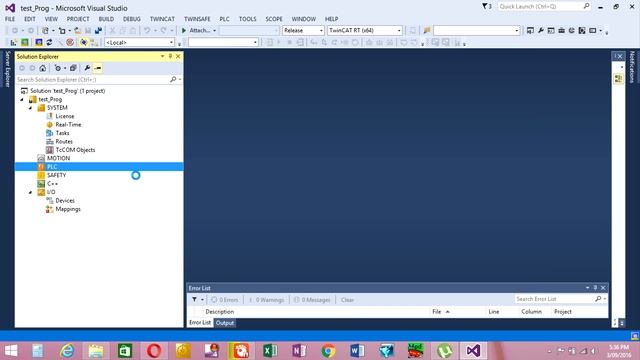
Task: Click the Find in Files folder icon
Action: pyautogui.click(x=427, y=31)
